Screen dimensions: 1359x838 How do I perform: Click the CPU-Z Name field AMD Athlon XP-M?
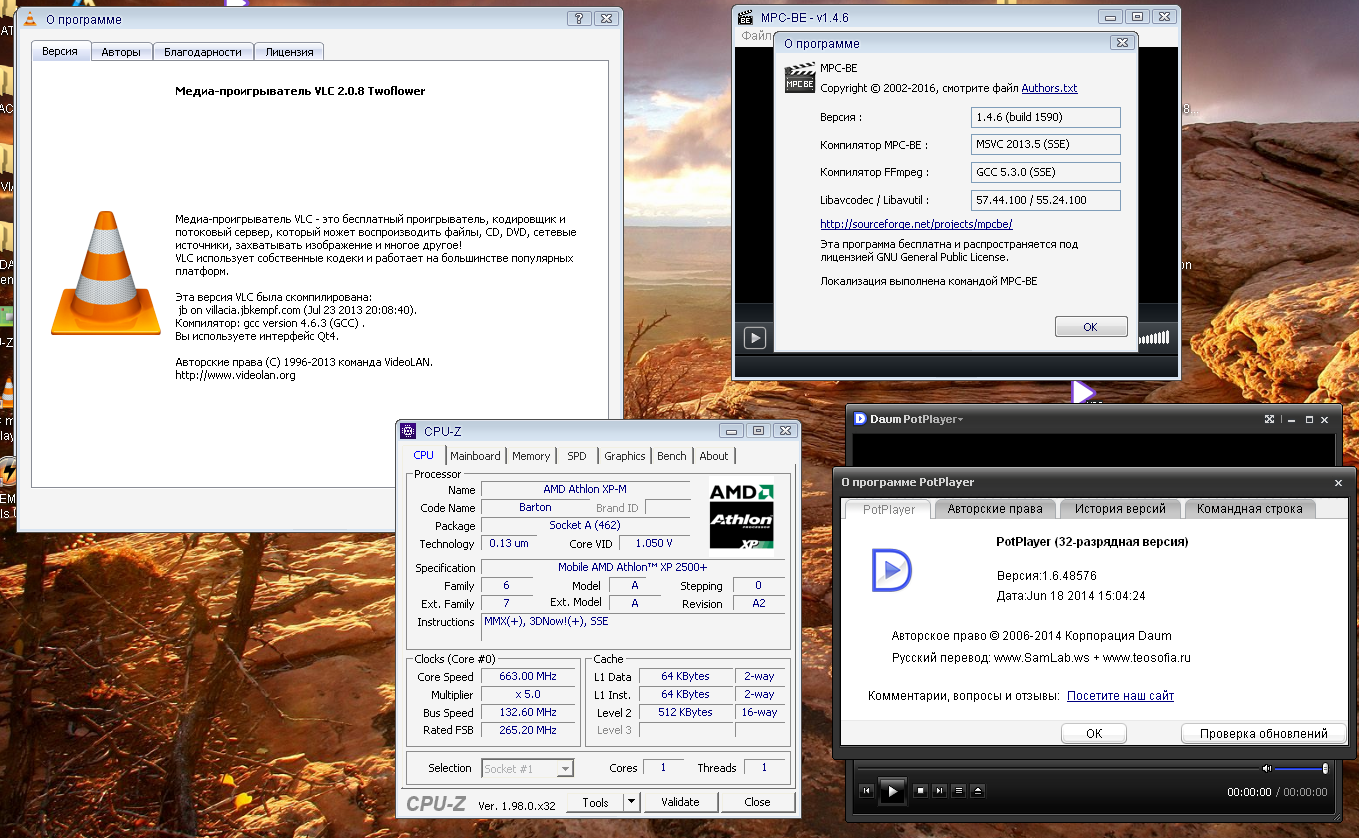(585, 489)
